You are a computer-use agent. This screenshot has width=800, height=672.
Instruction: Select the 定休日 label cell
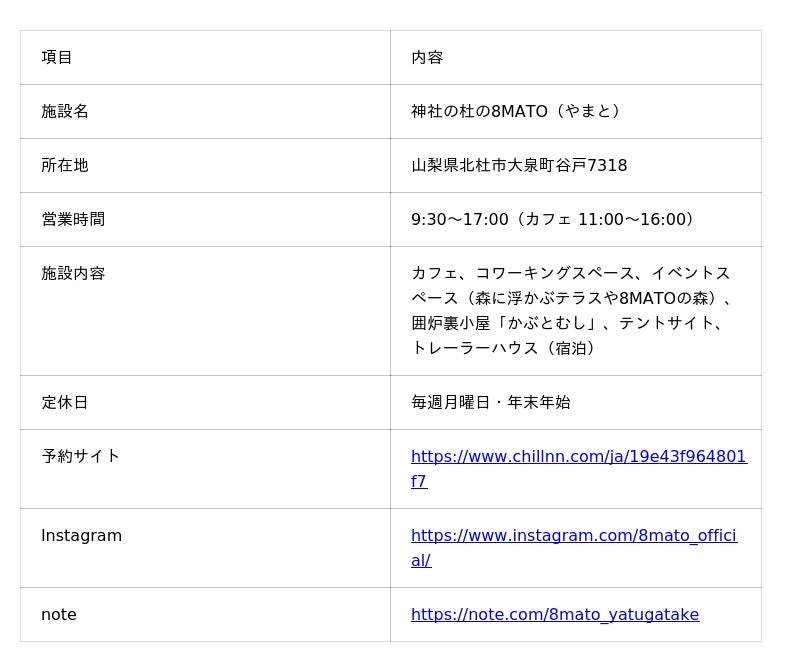click(x=205, y=403)
